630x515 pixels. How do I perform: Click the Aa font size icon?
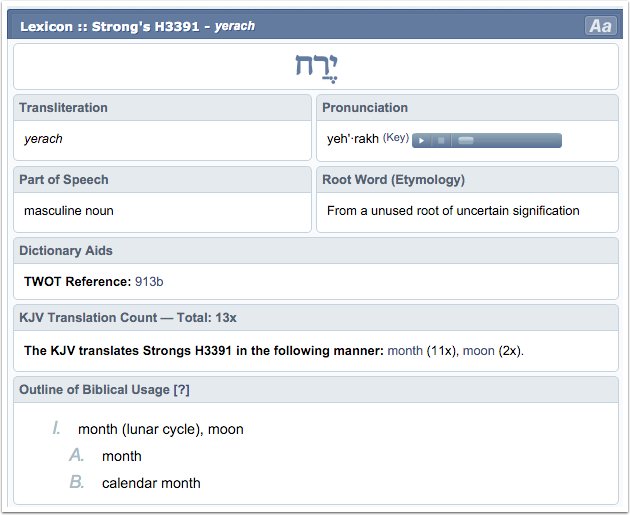click(600, 26)
